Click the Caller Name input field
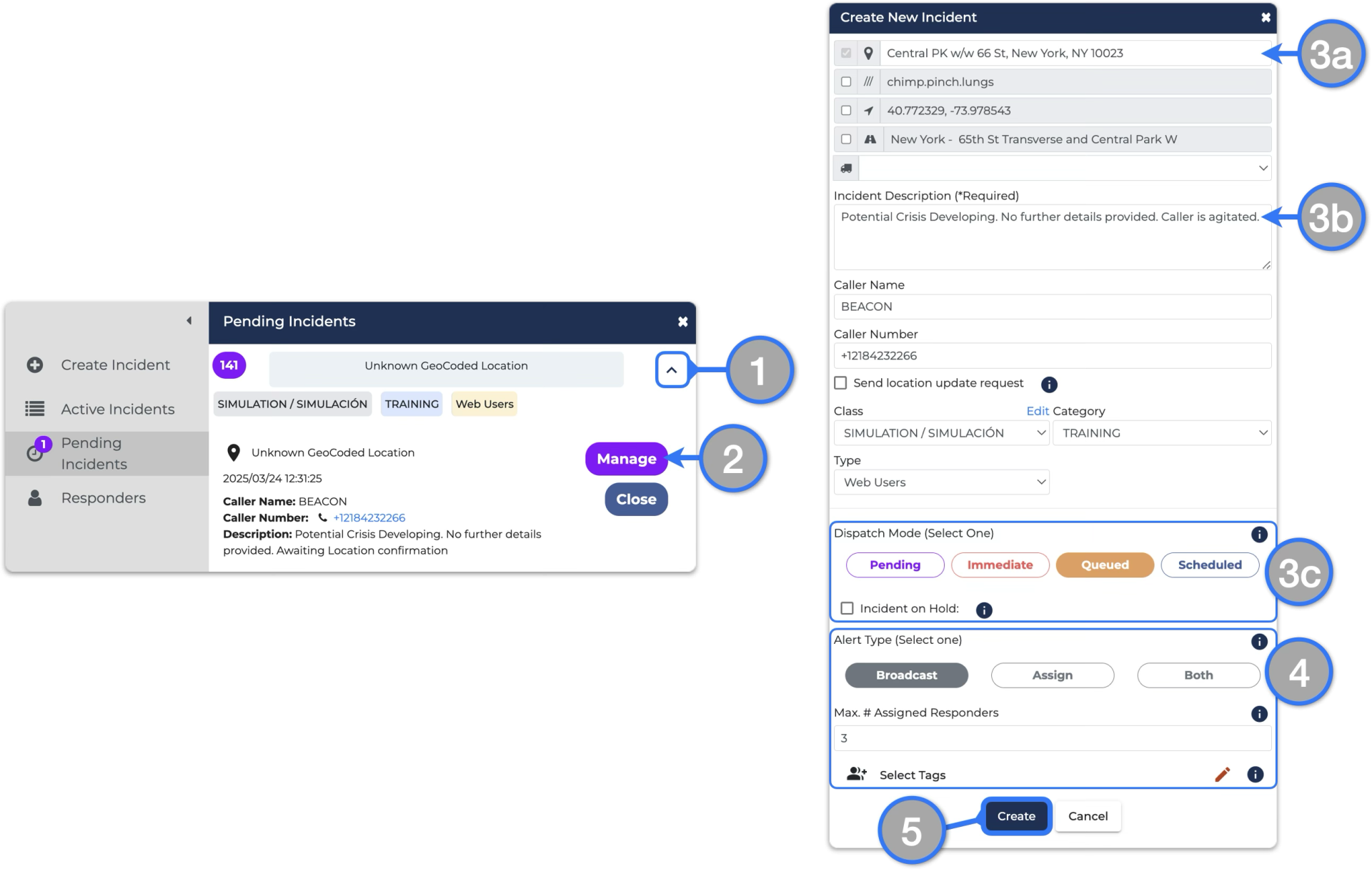This screenshot has width=1372, height=874. point(1052,307)
